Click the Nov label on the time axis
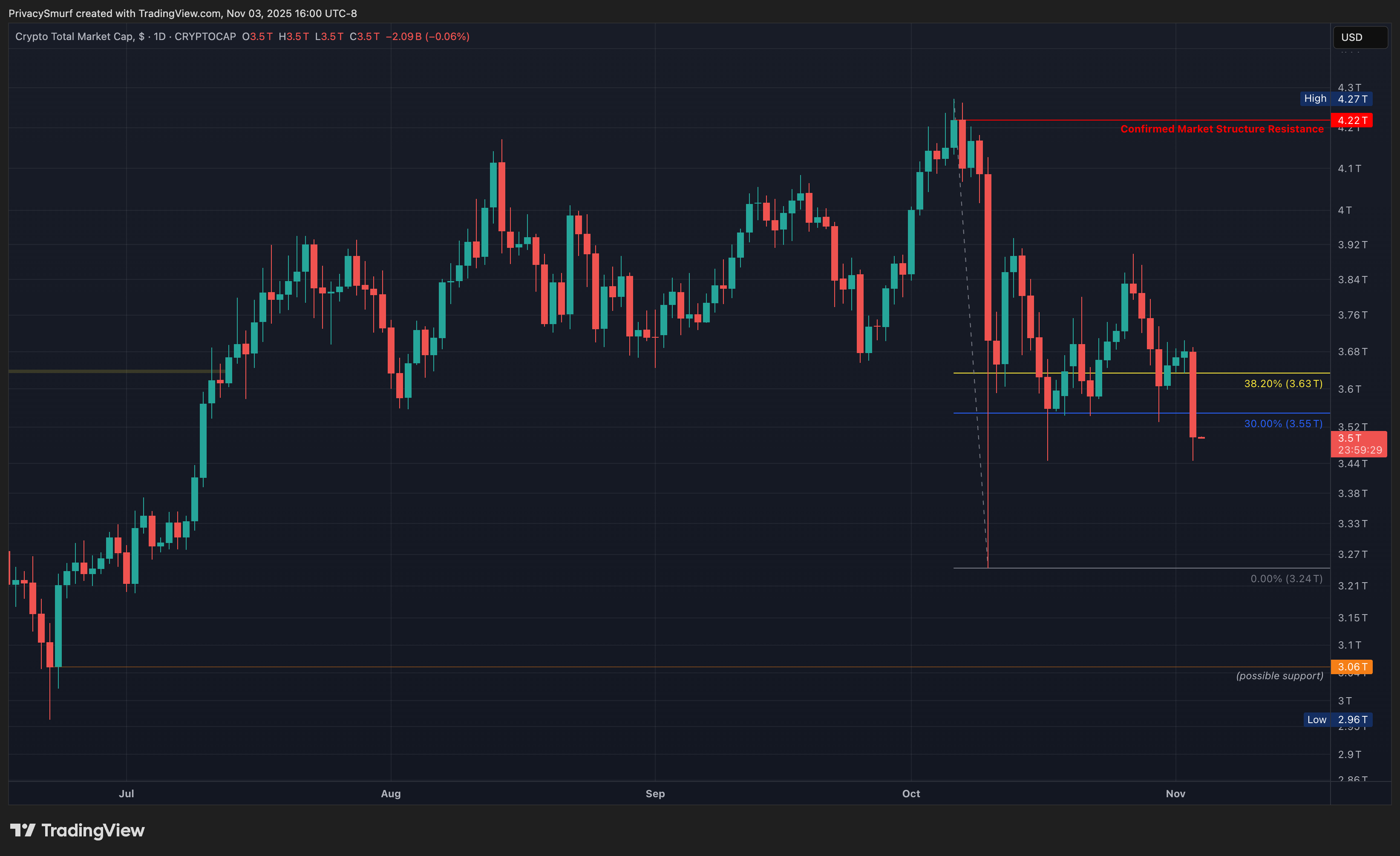Viewport: 1400px width, 856px height. coord(1175,793)
